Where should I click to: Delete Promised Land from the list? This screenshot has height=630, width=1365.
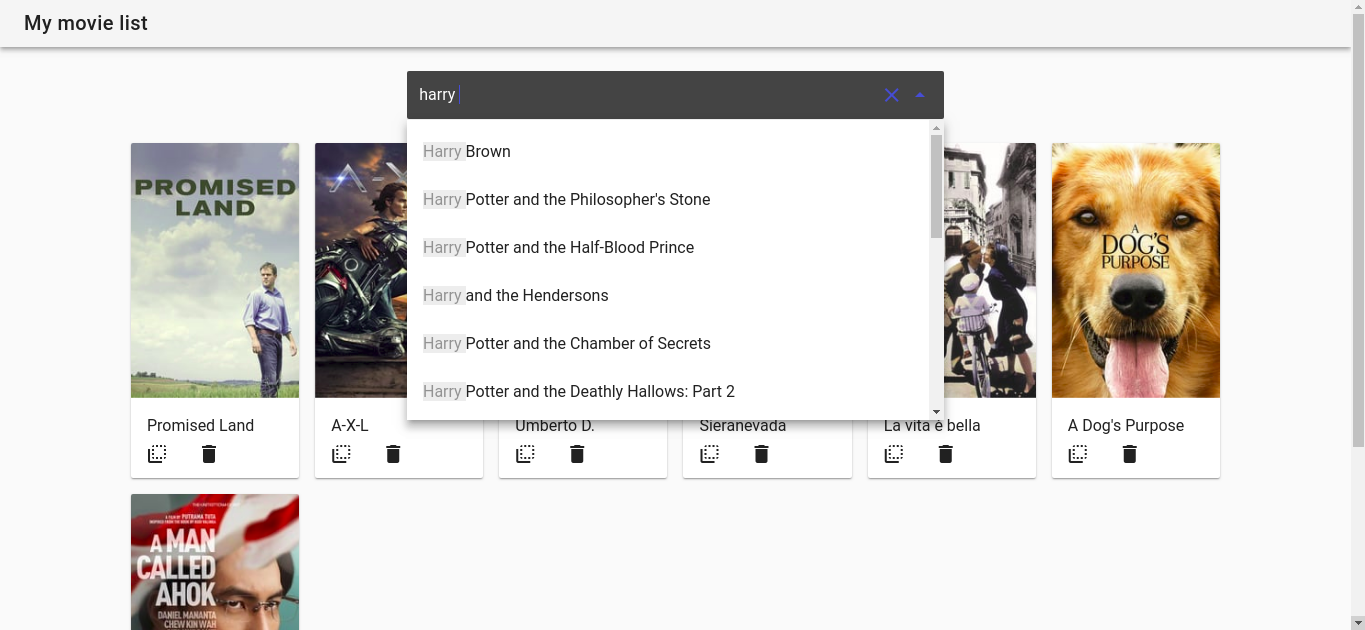[209, 454]
